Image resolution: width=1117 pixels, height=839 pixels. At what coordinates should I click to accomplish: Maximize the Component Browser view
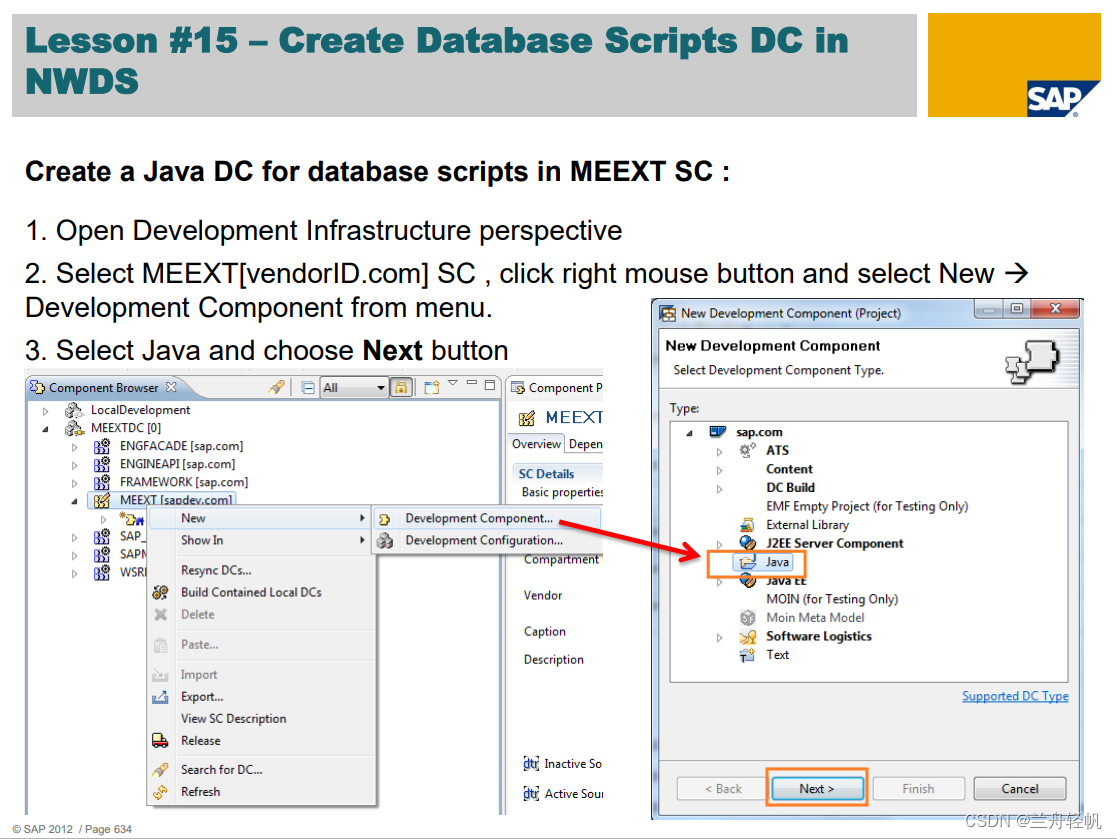coord(490,385)
